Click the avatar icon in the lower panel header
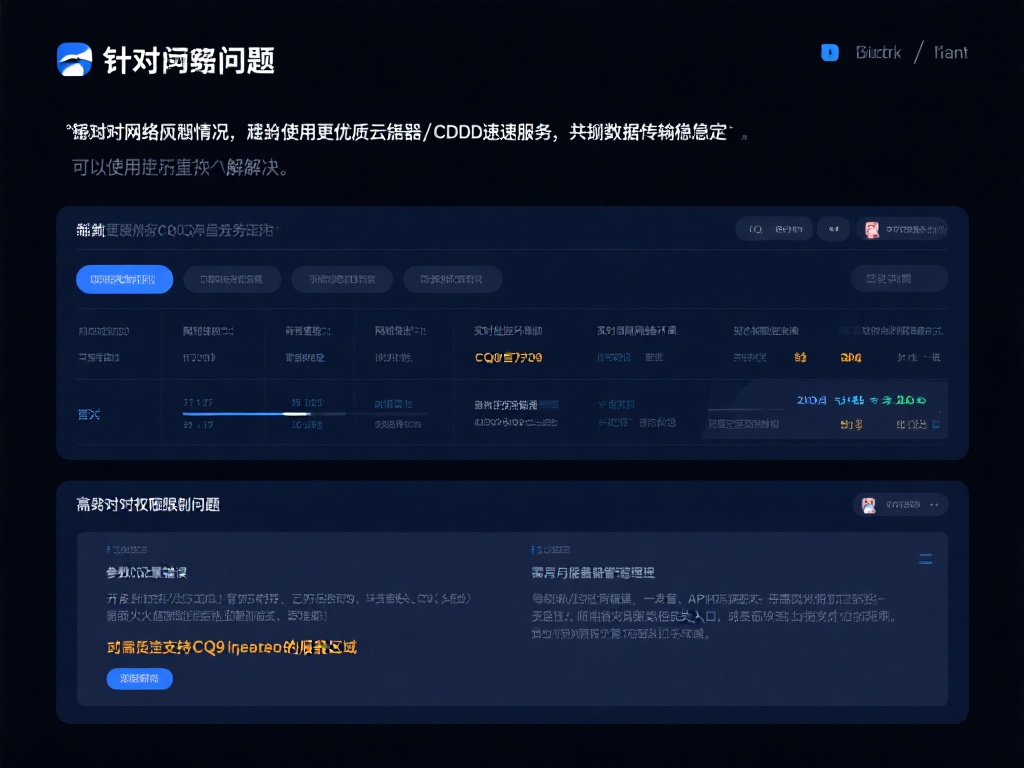1024x768 pixels. 869,505
